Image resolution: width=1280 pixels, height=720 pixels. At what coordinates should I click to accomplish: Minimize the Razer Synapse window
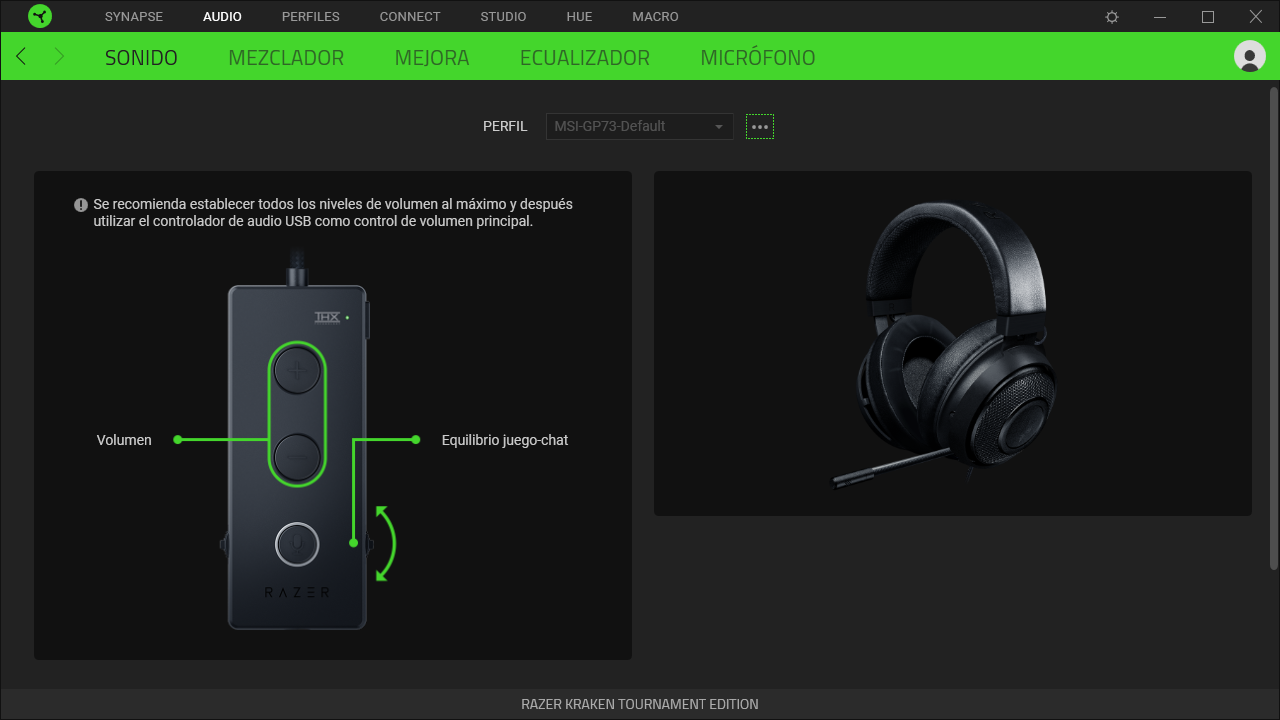pyautogui.click(x=1160, y=17)
